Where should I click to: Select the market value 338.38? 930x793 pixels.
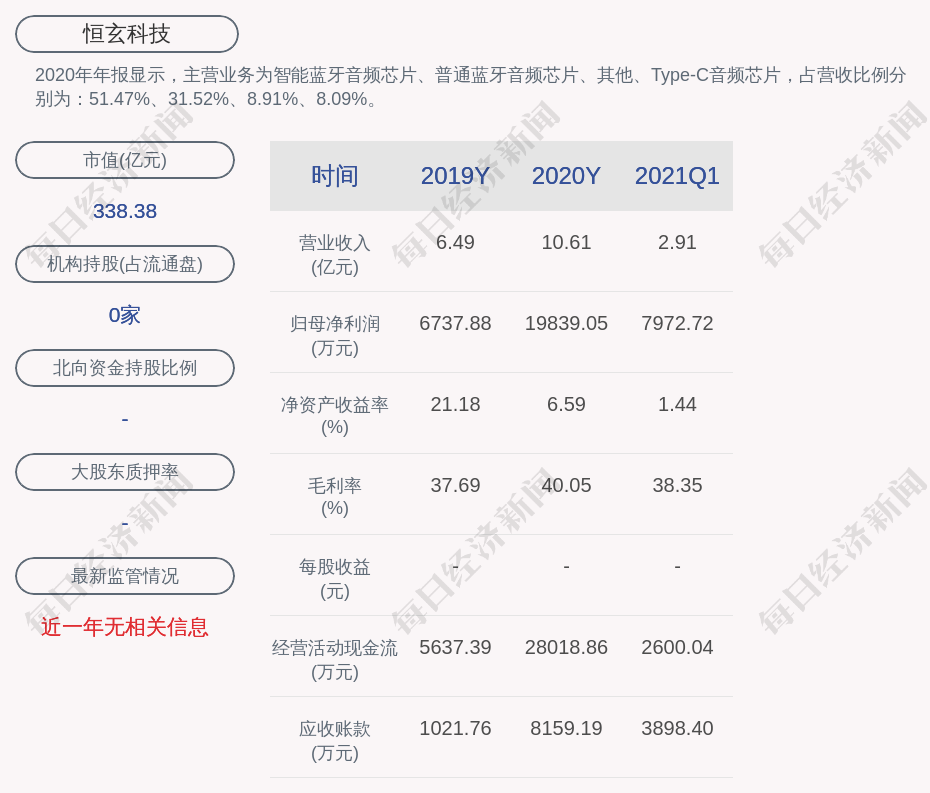[x=125, y=211]
